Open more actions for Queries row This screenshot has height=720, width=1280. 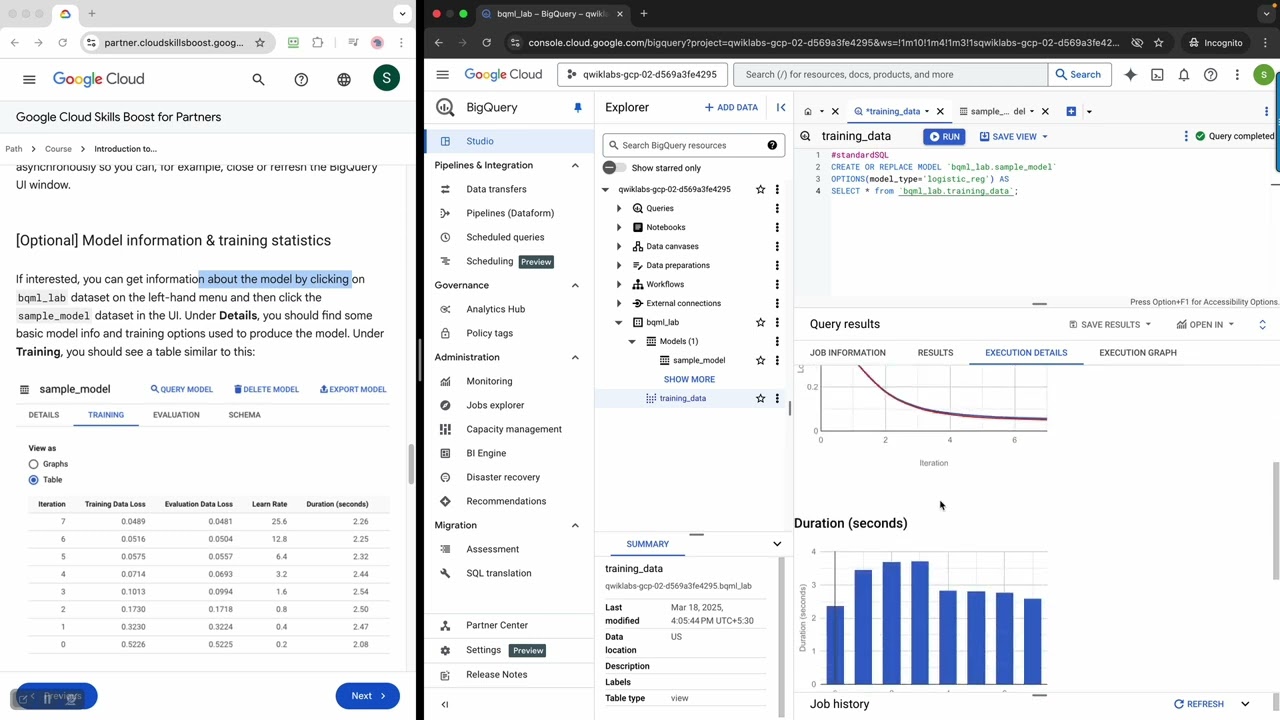tap(777, 208)
